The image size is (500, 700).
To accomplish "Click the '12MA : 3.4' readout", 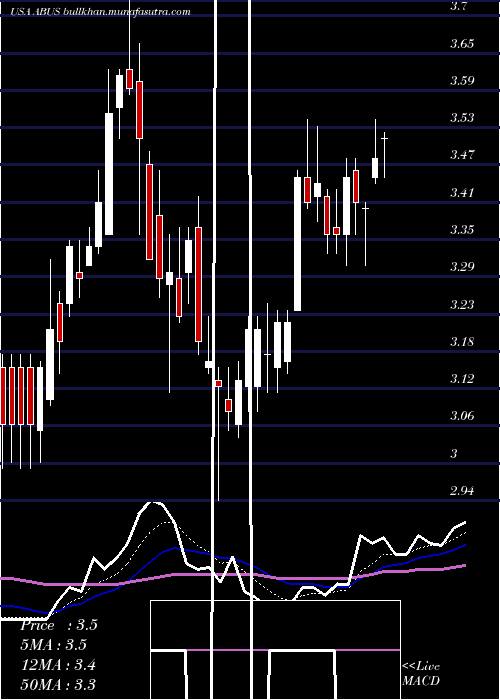I will coord(58,665).
